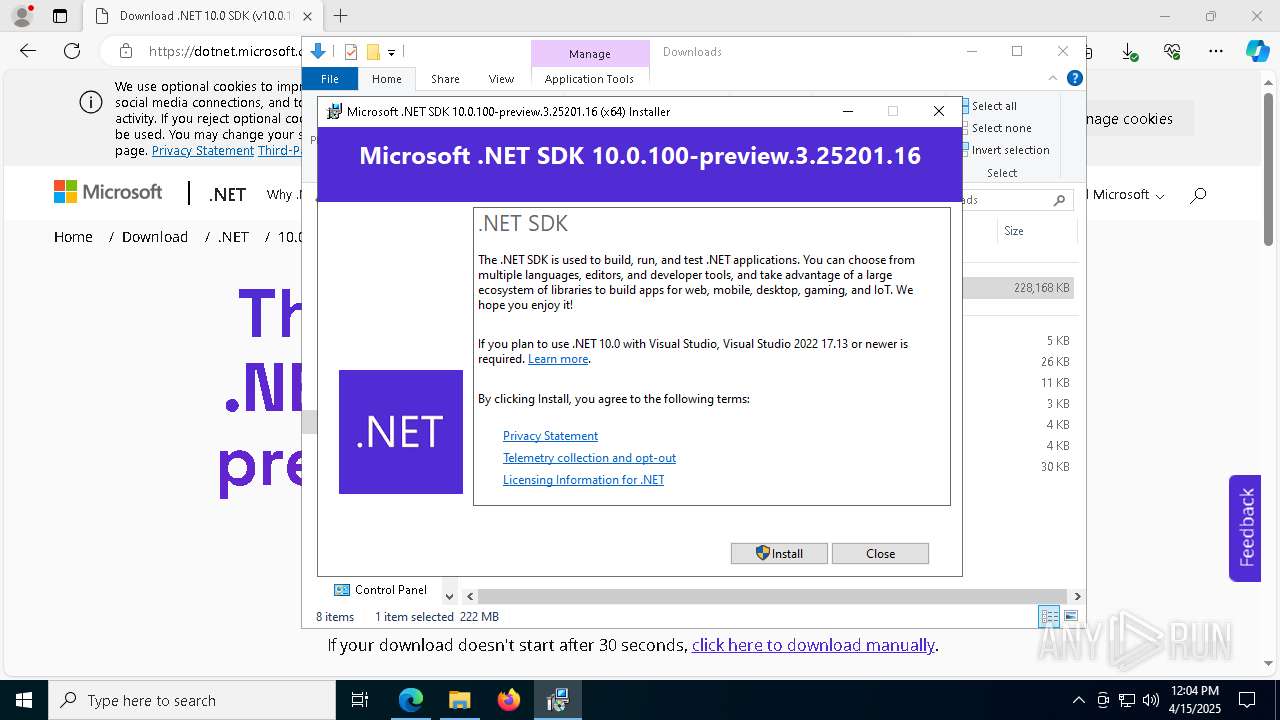Open Explorer Help question mark icon
The image size is (1280, 720).
(1075, 78)
